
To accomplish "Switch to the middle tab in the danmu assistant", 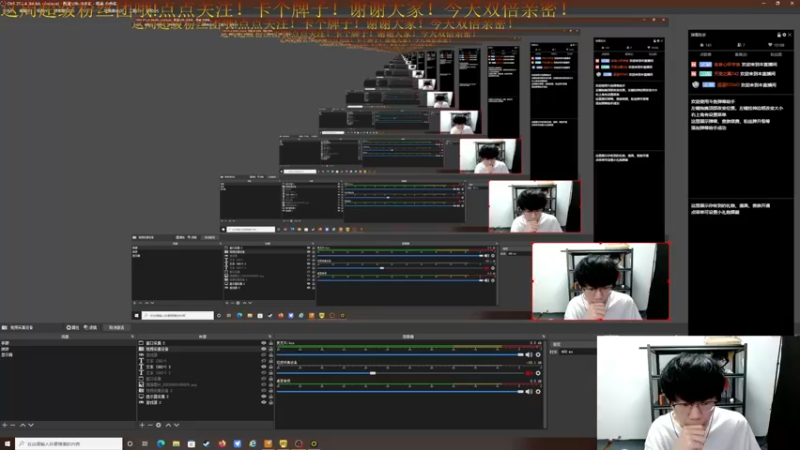I will [x=740, y=54].
